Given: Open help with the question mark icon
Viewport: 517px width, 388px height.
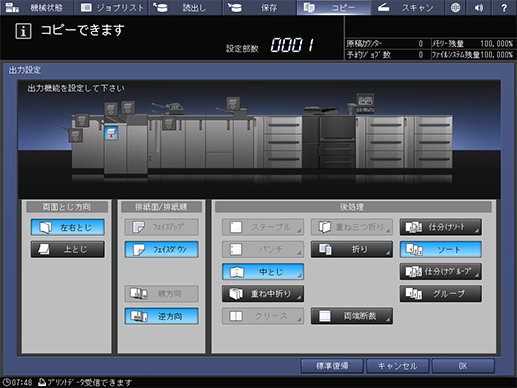Looking at the screenshot, I should [504, 7].
